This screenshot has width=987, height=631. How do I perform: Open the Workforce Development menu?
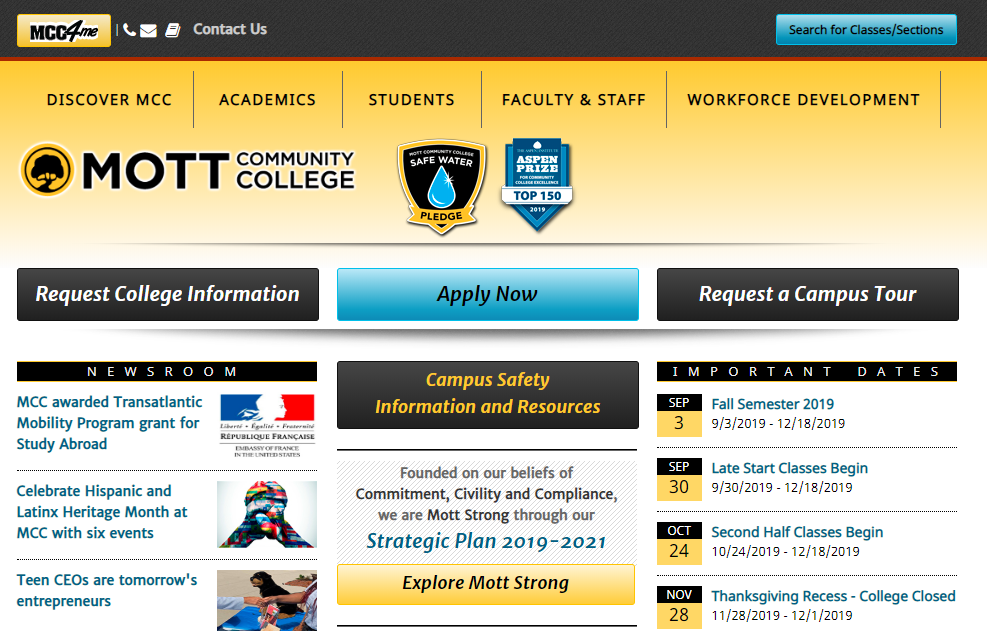click(803, 99)
